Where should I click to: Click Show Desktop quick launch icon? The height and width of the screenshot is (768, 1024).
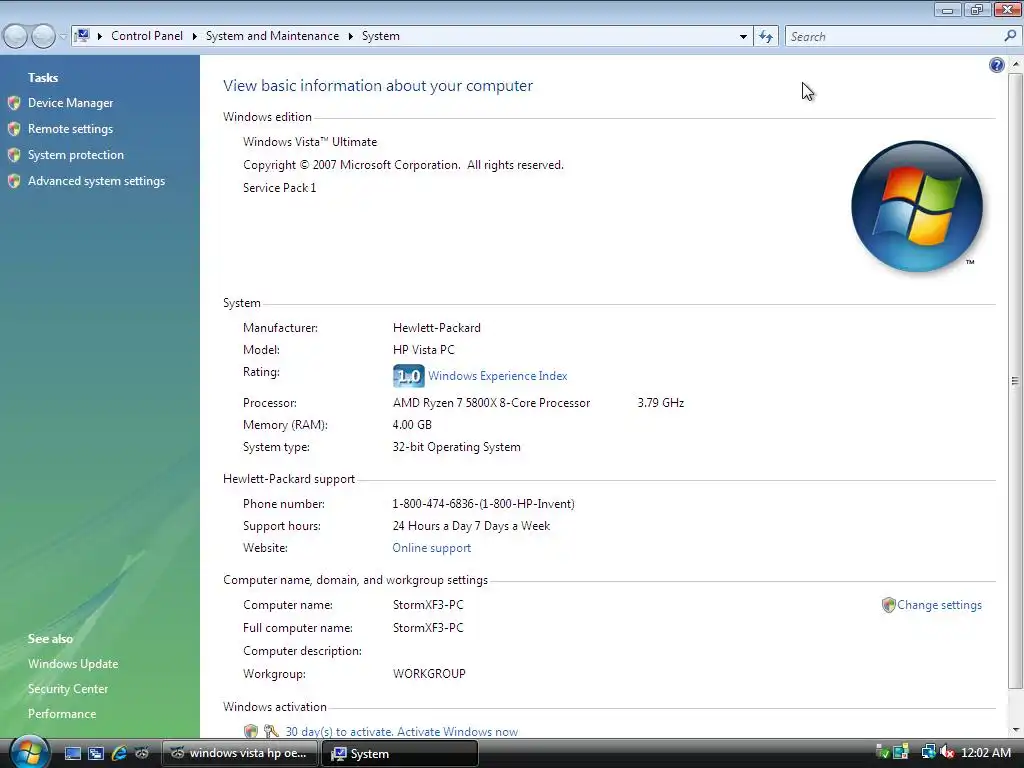pyautogui.click(x=72, y=754)
